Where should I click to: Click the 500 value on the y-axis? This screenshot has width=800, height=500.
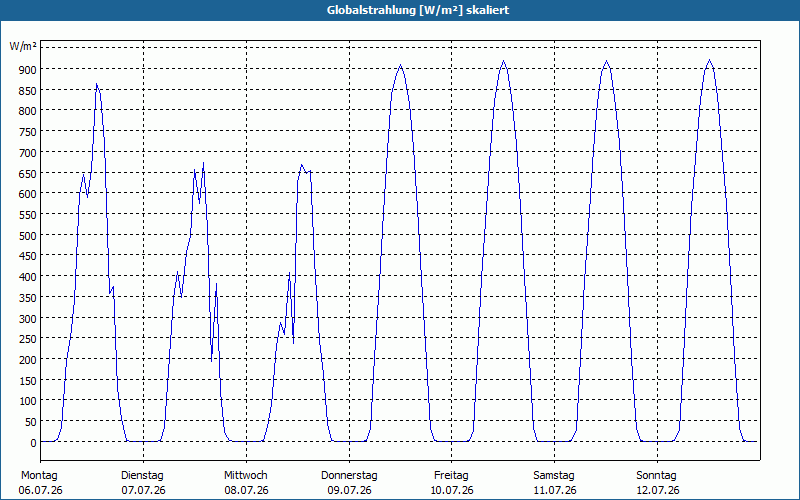pos(29,236)
